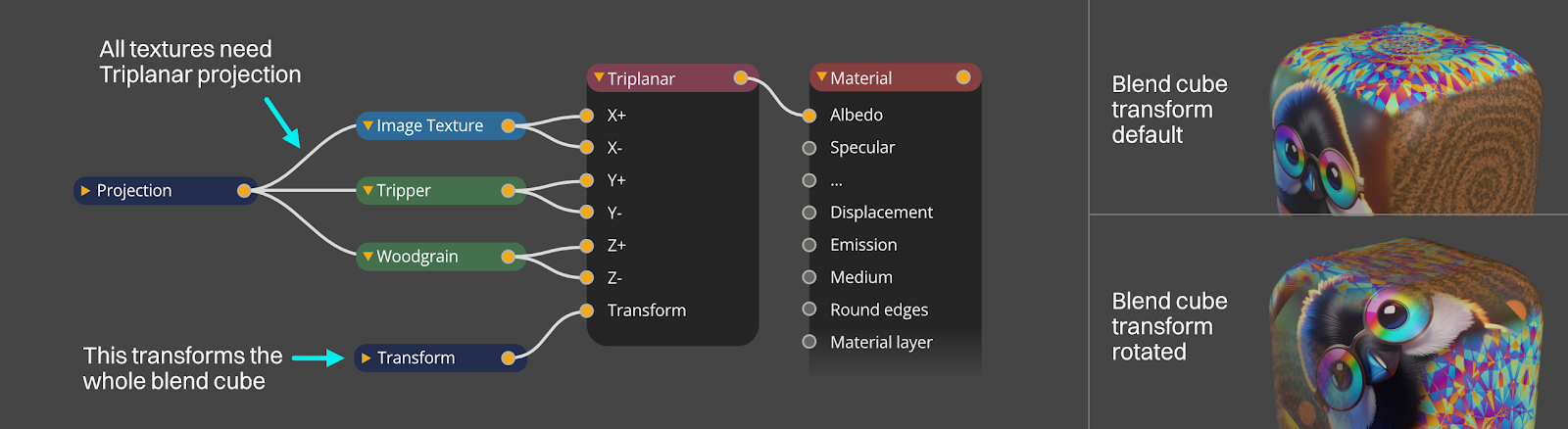Select the Material layer pin label
This screenshot has width=1568, height=429.
click(881, 343)
